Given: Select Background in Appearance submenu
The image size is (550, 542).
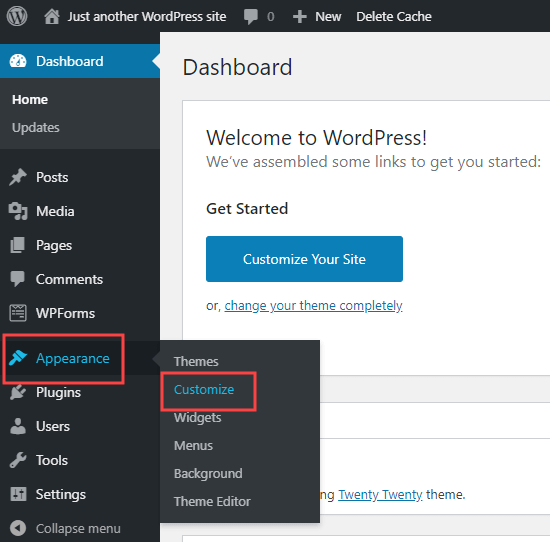Looking at the screenshot, I should [208, 474].
